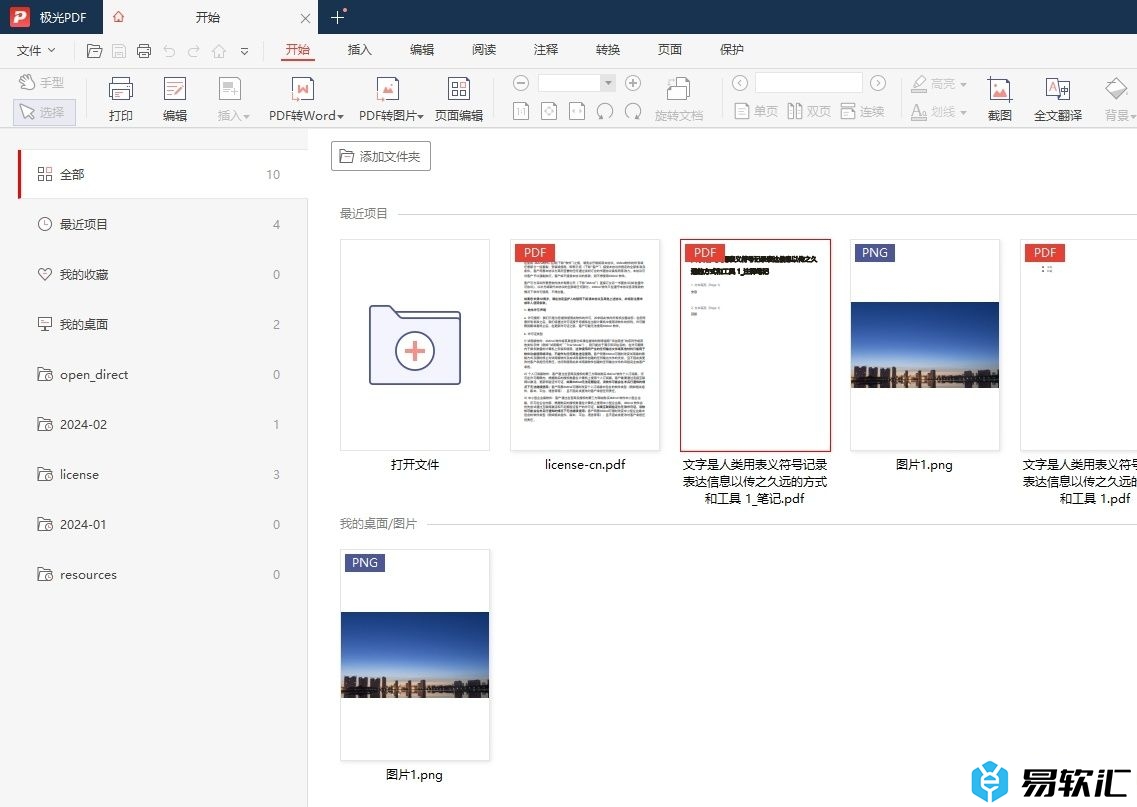Image resolution: width=1137 pixels, height=807 pixels.
Task: Click the 添加文件夹 add folder button
Action: (x=381, y=157)
